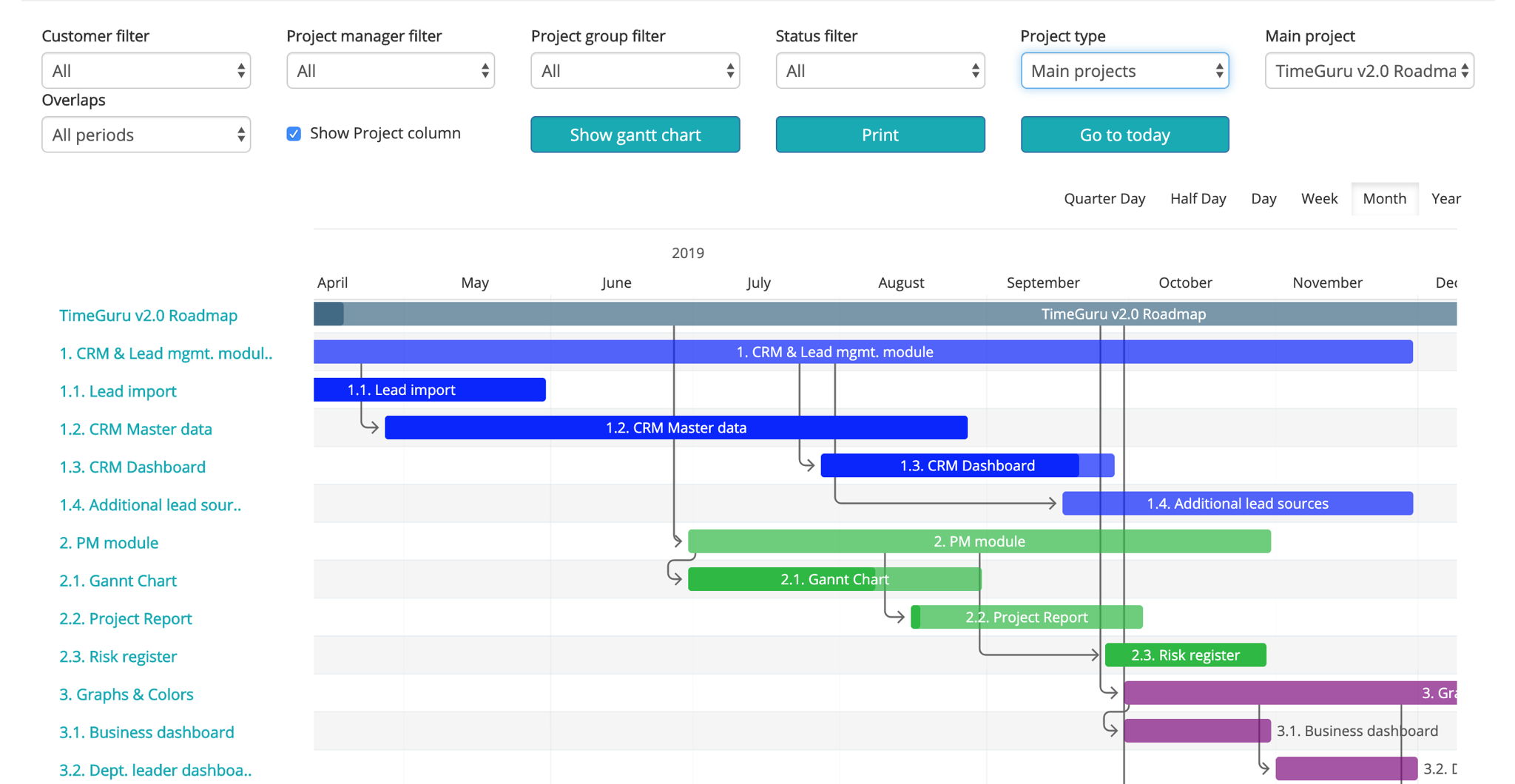Switch to Quarter Day view

click(1104, 199)
